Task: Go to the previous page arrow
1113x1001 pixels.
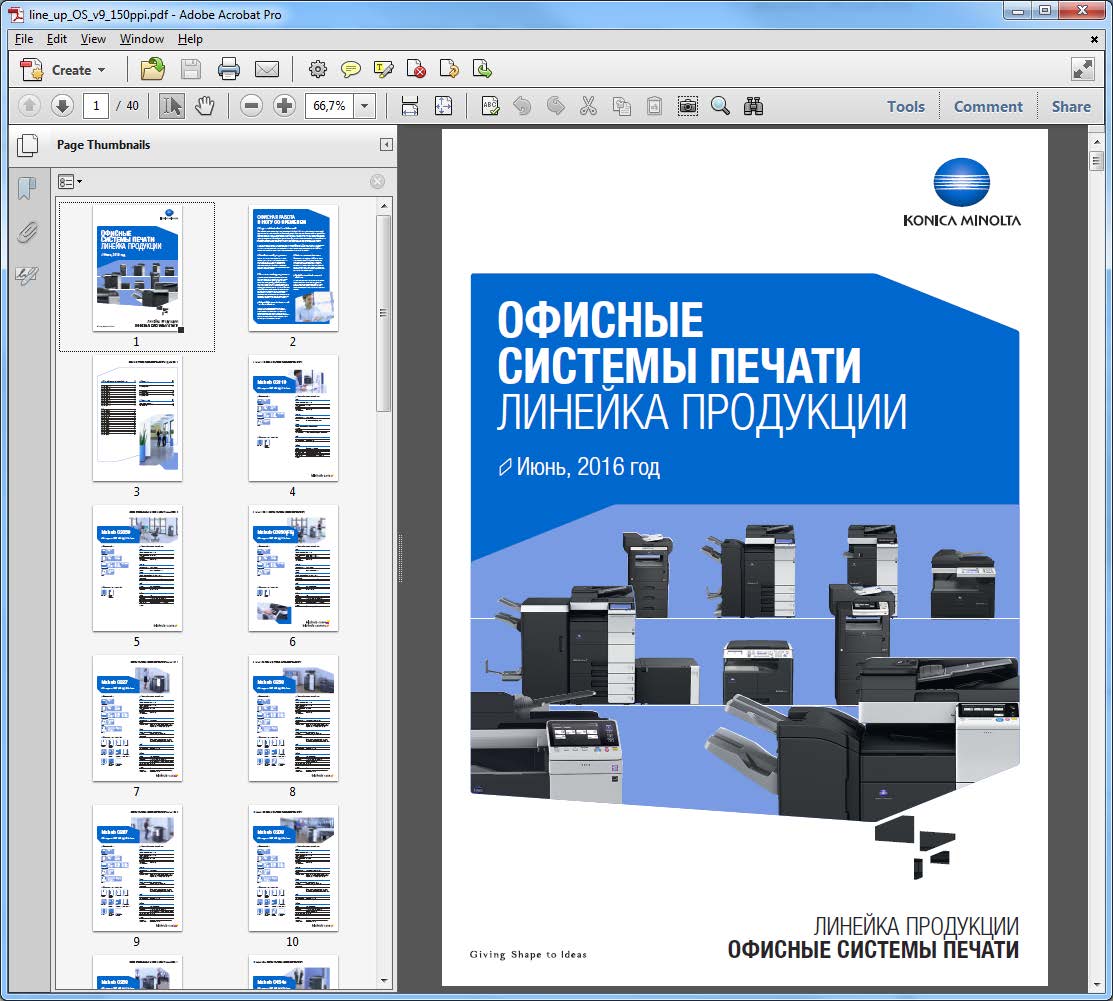Action: (29, 106)
